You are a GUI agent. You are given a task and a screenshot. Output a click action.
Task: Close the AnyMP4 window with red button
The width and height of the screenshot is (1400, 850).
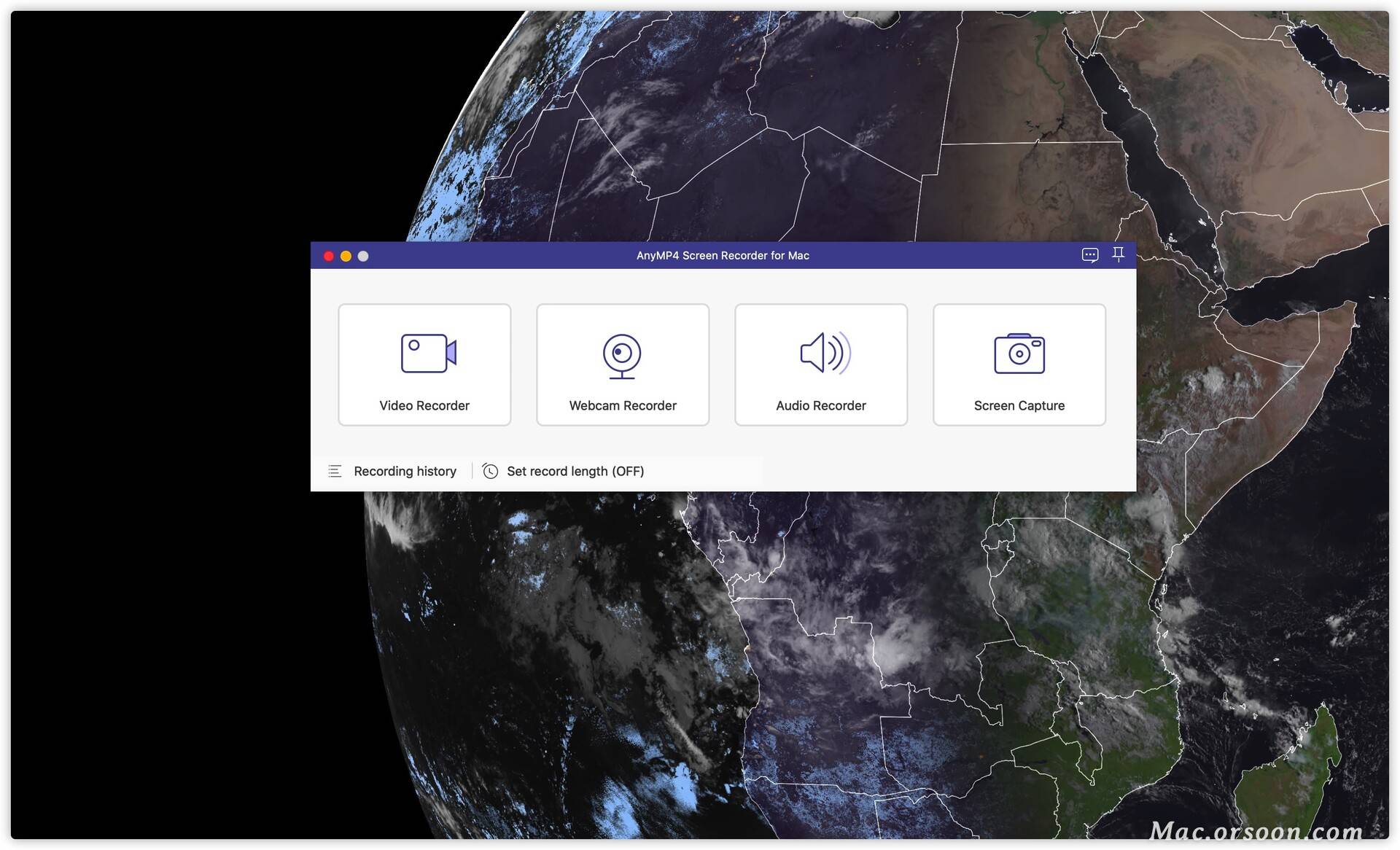(x=329, y=256)
